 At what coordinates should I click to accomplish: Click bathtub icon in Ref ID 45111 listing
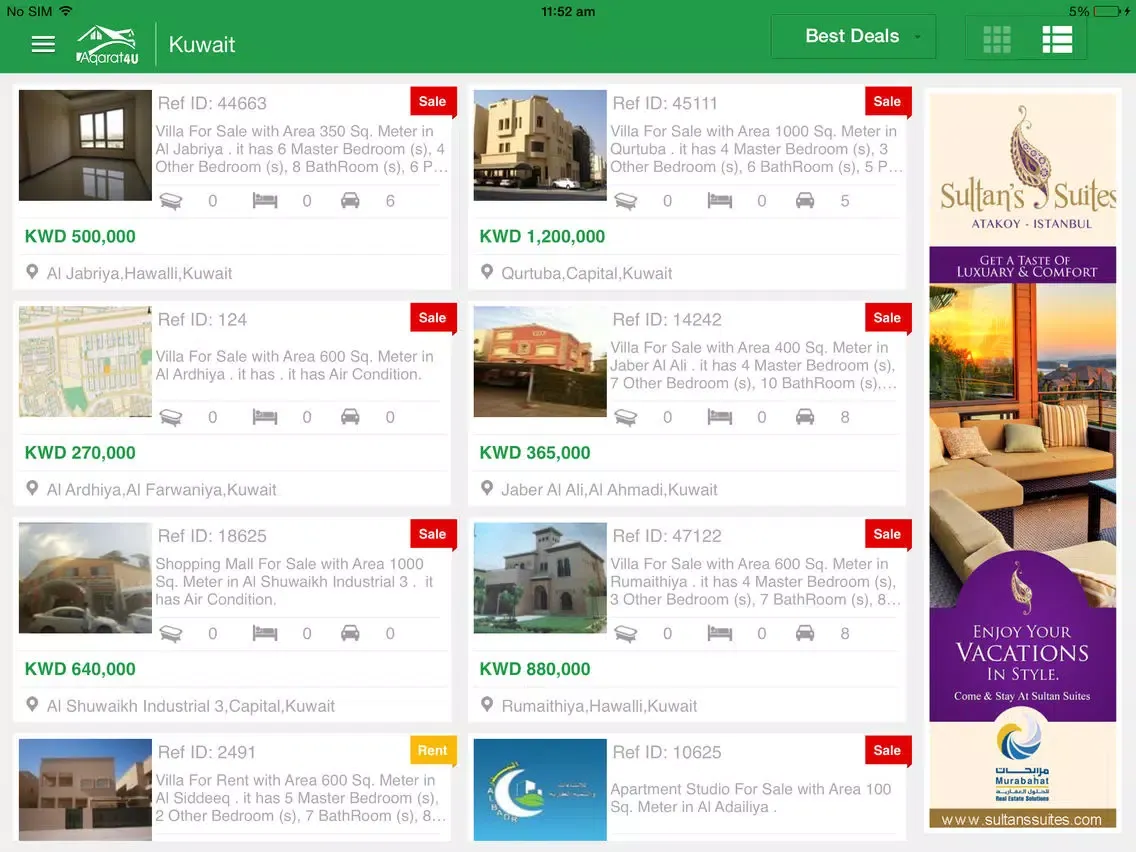[x=626, y=201]
